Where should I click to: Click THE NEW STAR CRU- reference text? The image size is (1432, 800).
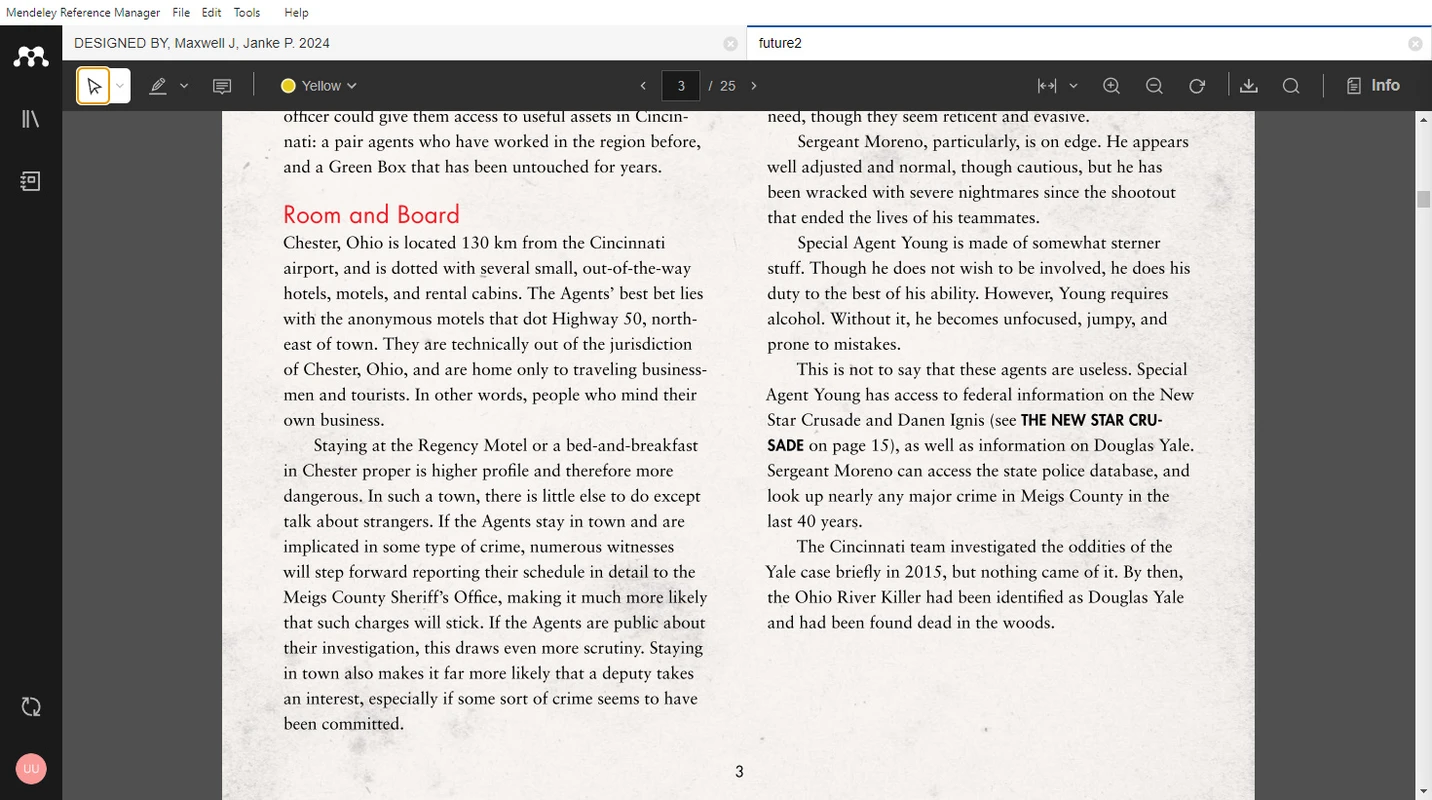point(1091,420)
